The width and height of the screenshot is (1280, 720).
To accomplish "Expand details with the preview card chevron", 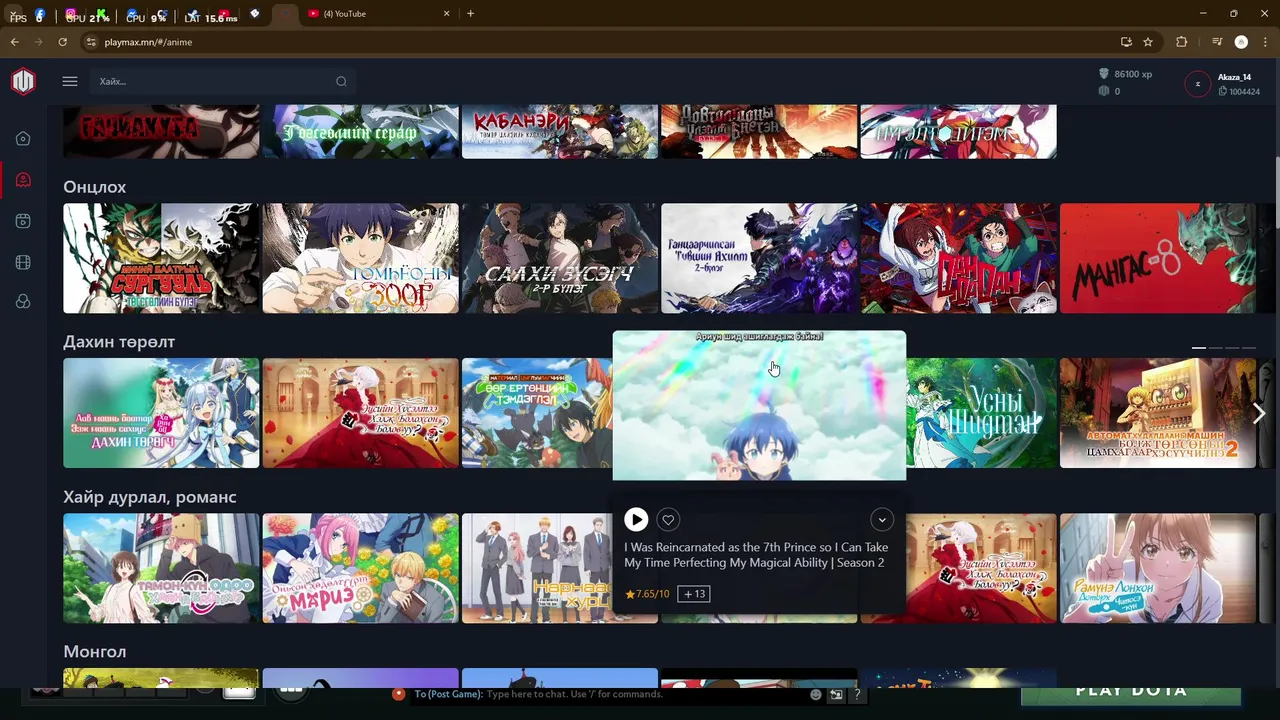I will 881,519.
